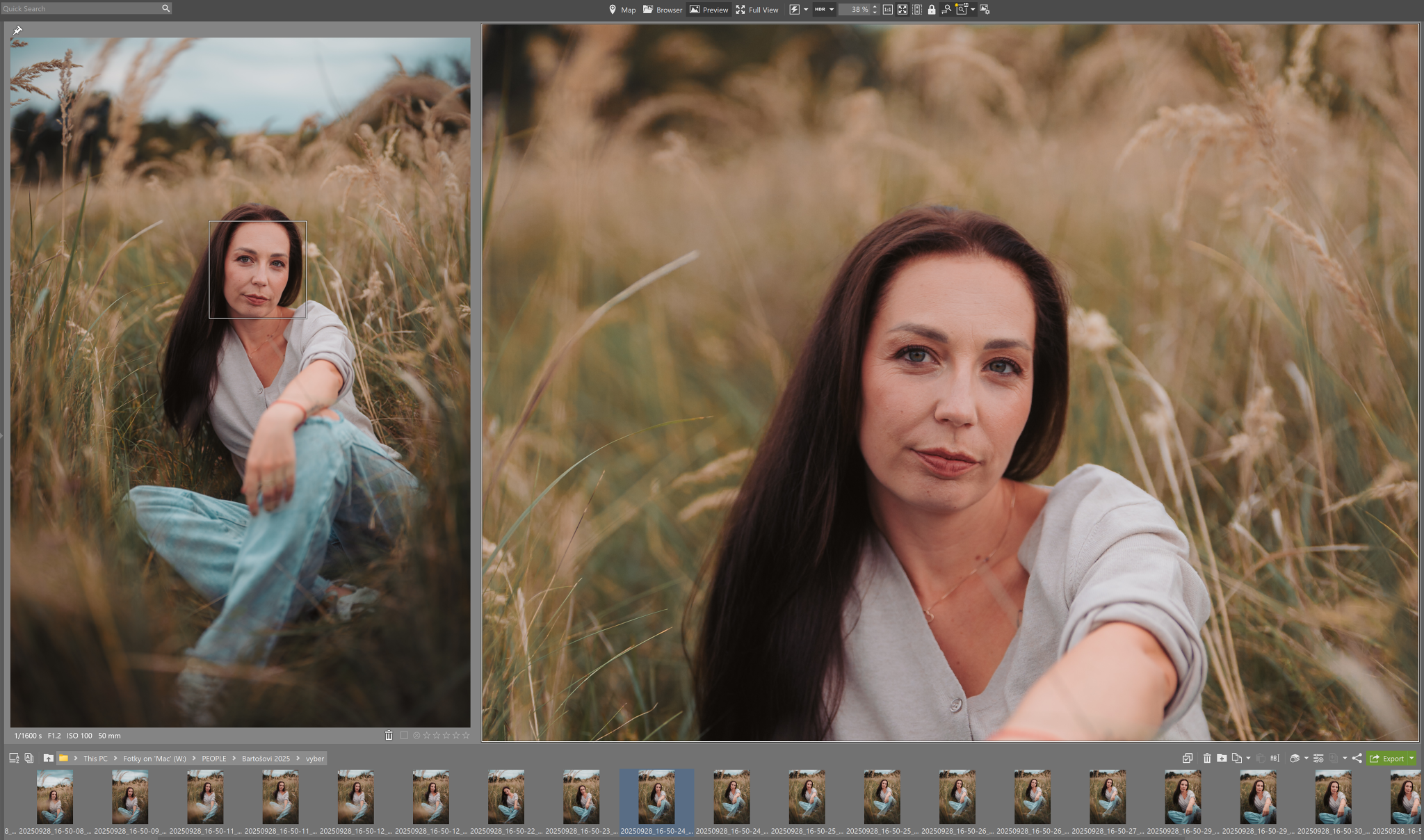Click the go up one folder icon
Screen dimensions: 1424x840
pyautogui.click(x=48, y=759)
